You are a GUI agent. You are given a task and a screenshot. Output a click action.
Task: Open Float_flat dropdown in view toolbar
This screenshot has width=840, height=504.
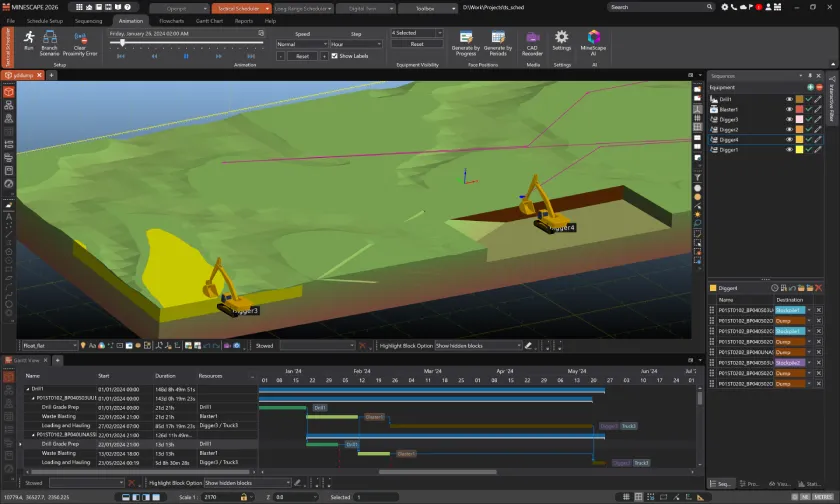click(x=49, y=345)
